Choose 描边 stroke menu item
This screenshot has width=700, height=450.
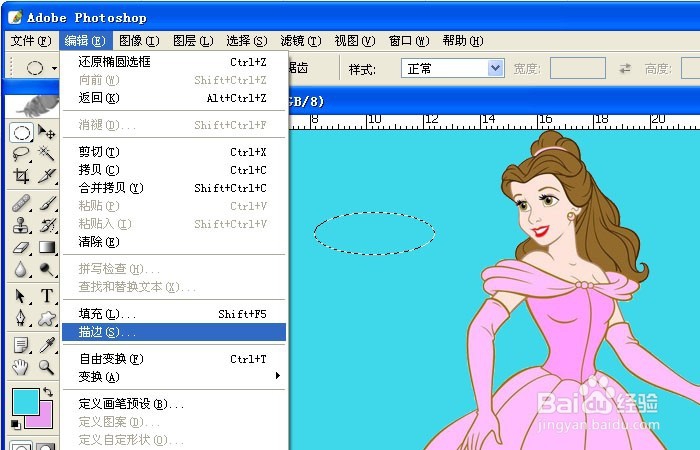click(x=174, y=332)
